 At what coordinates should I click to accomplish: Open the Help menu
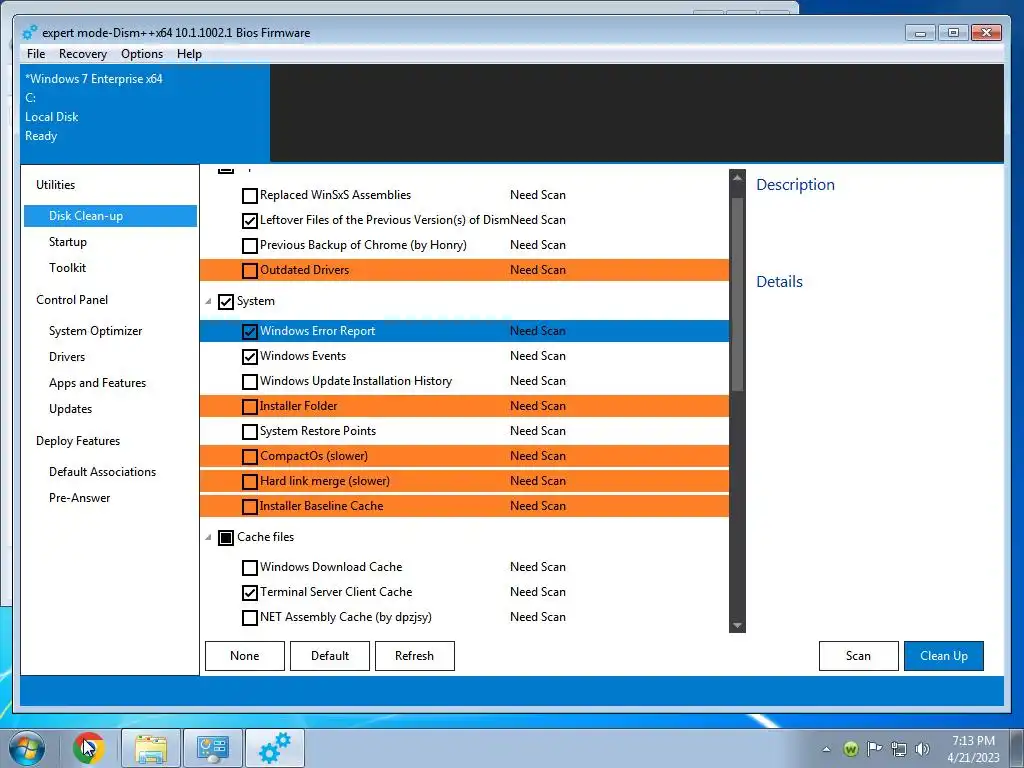(x=189, y=54)
